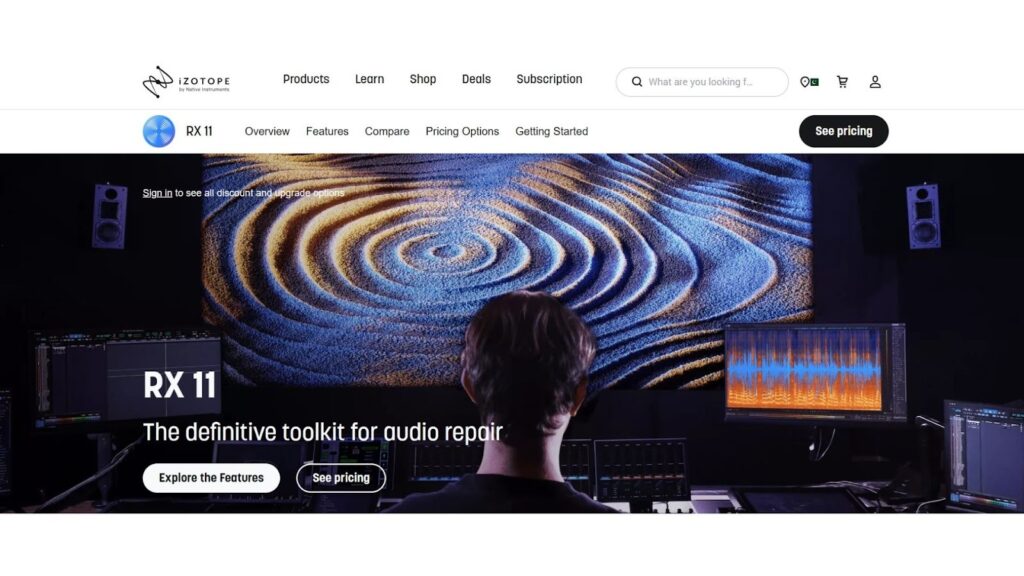
Task: Select the Deals menu item
Action: tap(476, 79)
